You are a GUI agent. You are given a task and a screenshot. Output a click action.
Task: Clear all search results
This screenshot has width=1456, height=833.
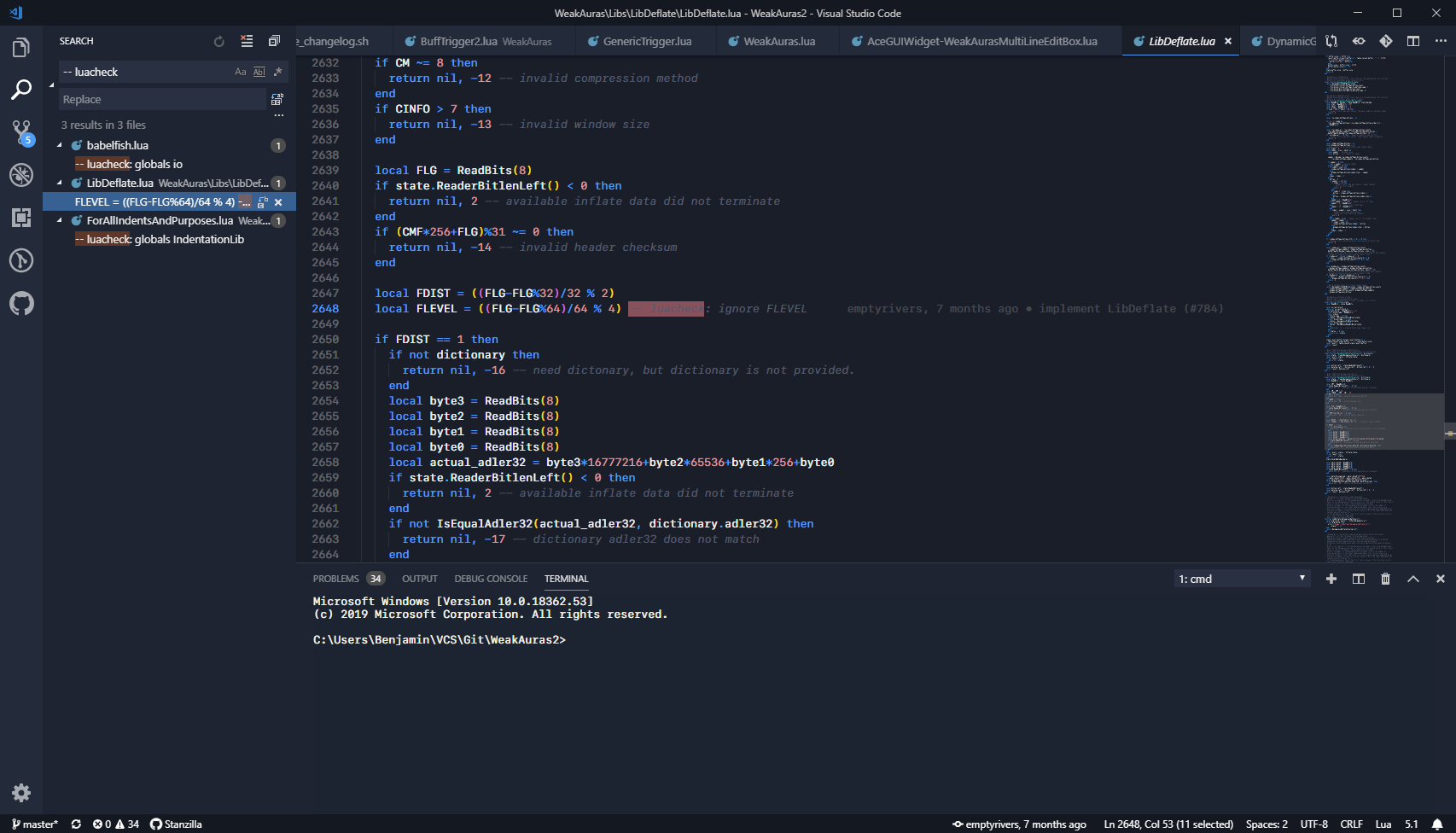pos(247,40)
